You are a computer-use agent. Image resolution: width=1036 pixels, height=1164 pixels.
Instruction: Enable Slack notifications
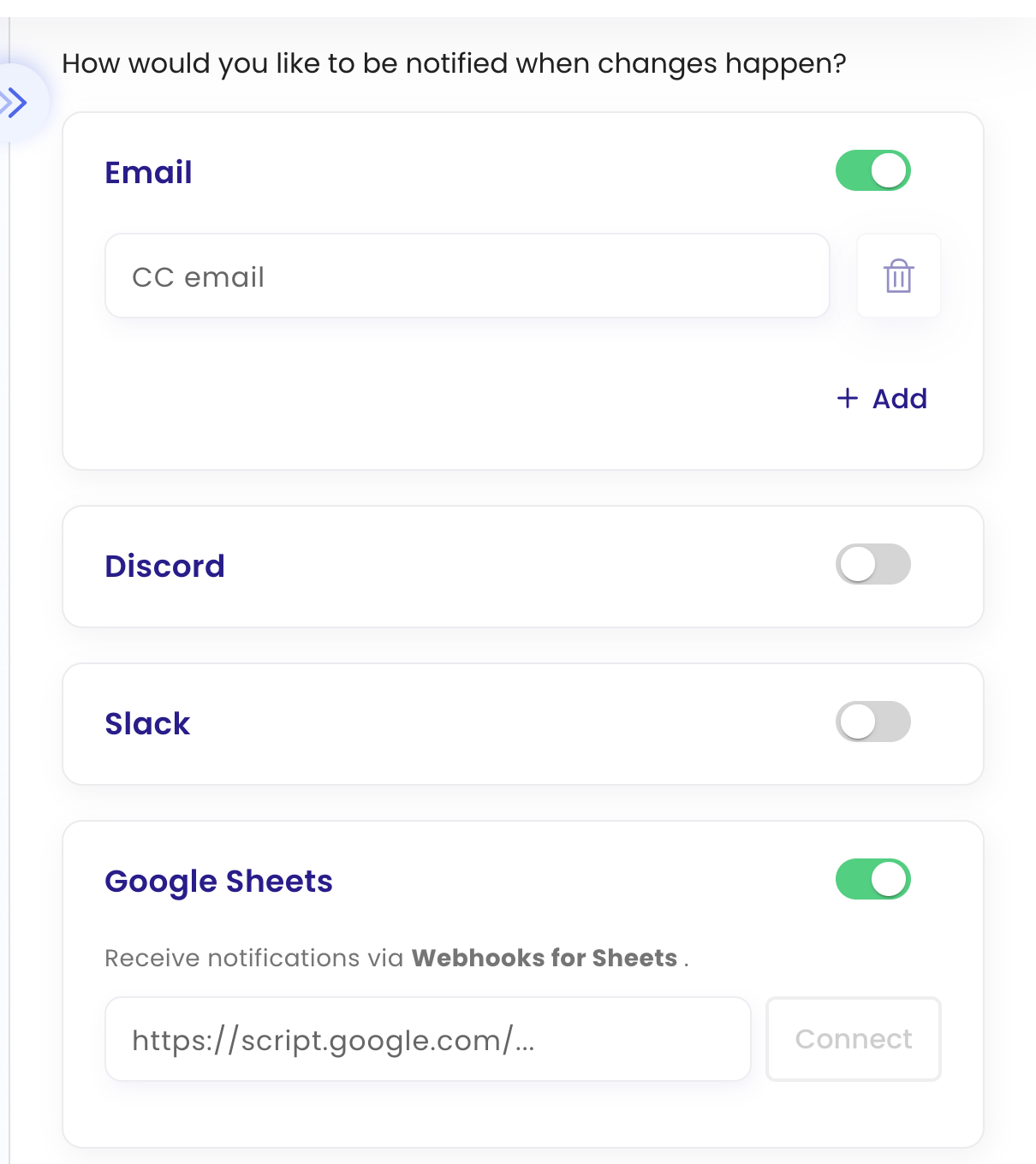(872, 722)
